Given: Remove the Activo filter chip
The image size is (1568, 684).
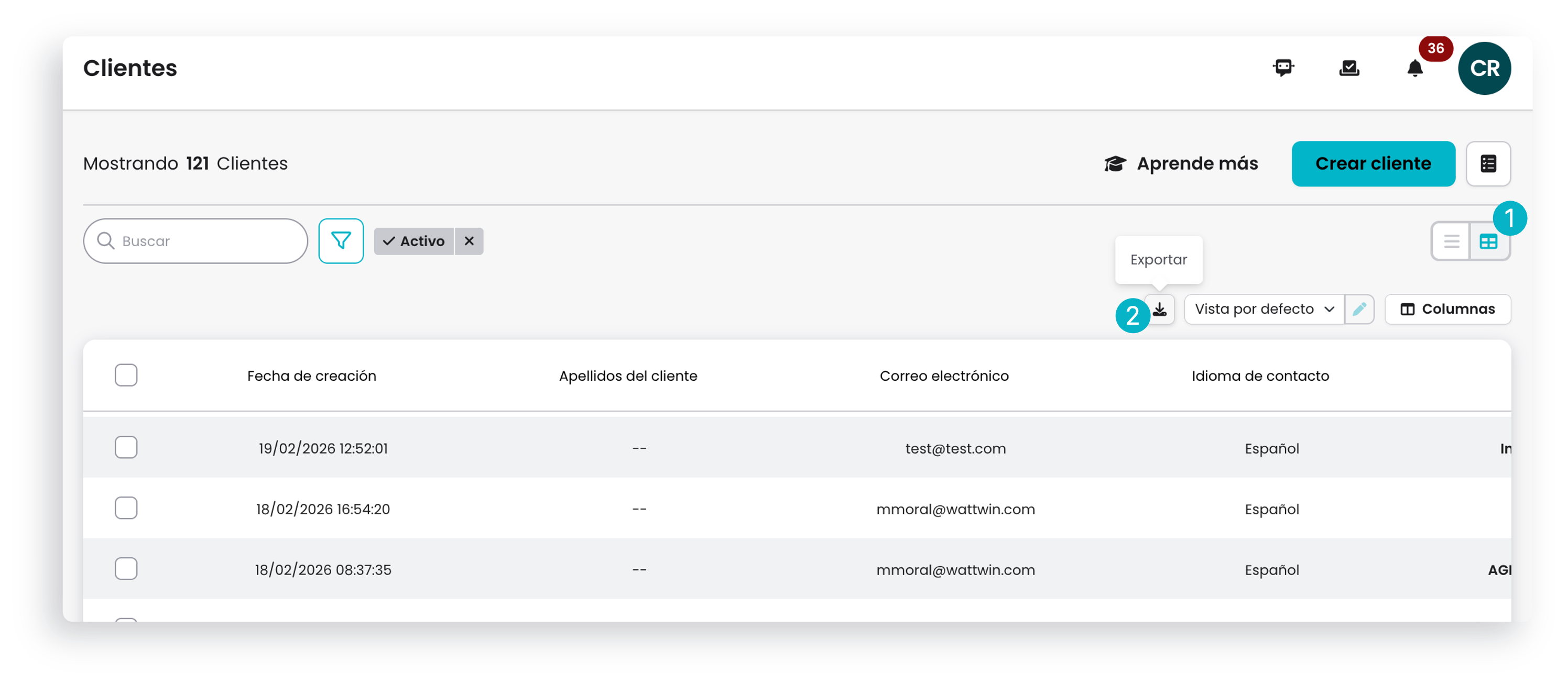Looking at the screenshot, I should pyautogui.click(x=469, y=241).
